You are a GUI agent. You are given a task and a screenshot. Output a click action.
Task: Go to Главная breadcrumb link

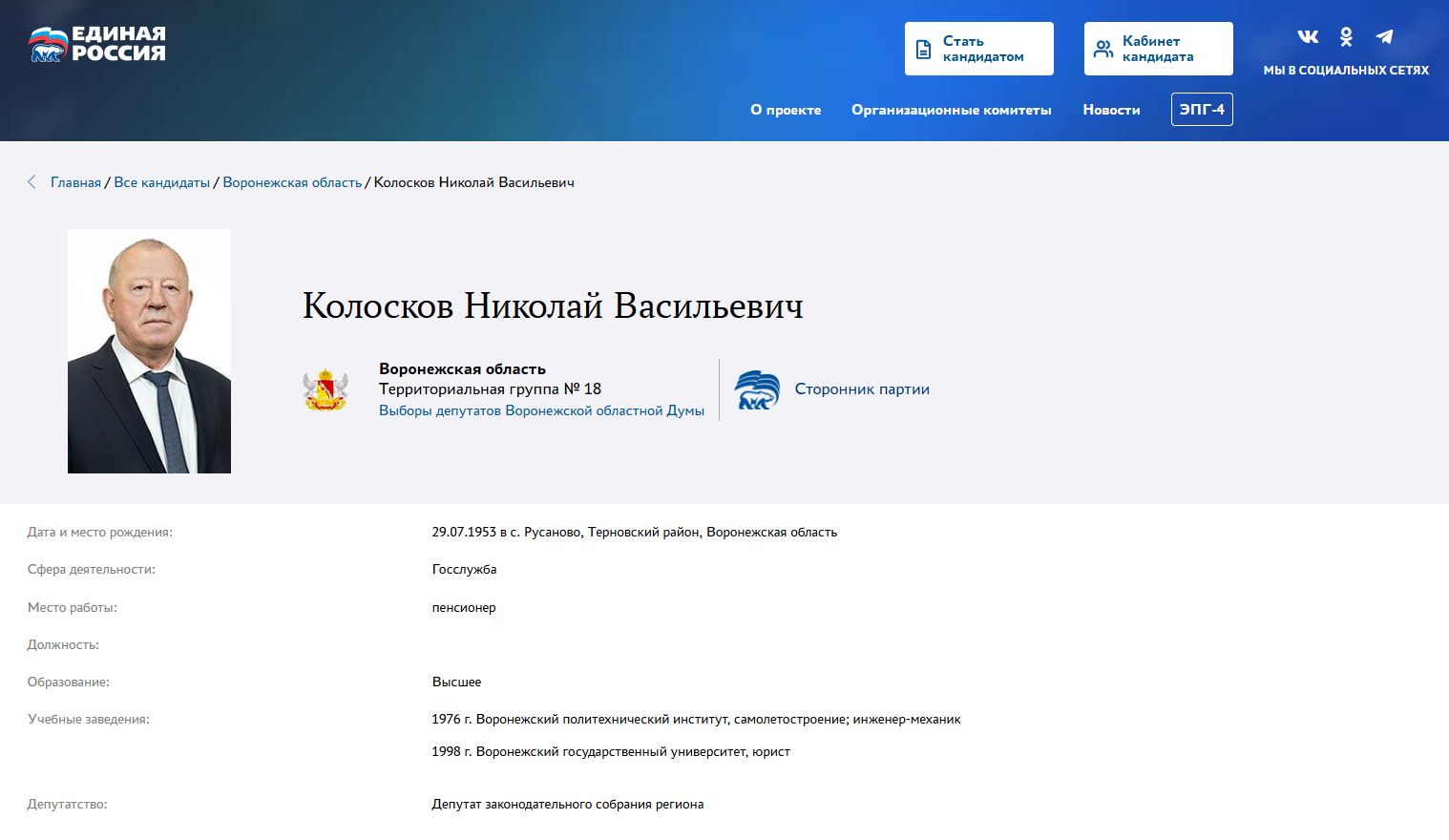click(75, 182)
